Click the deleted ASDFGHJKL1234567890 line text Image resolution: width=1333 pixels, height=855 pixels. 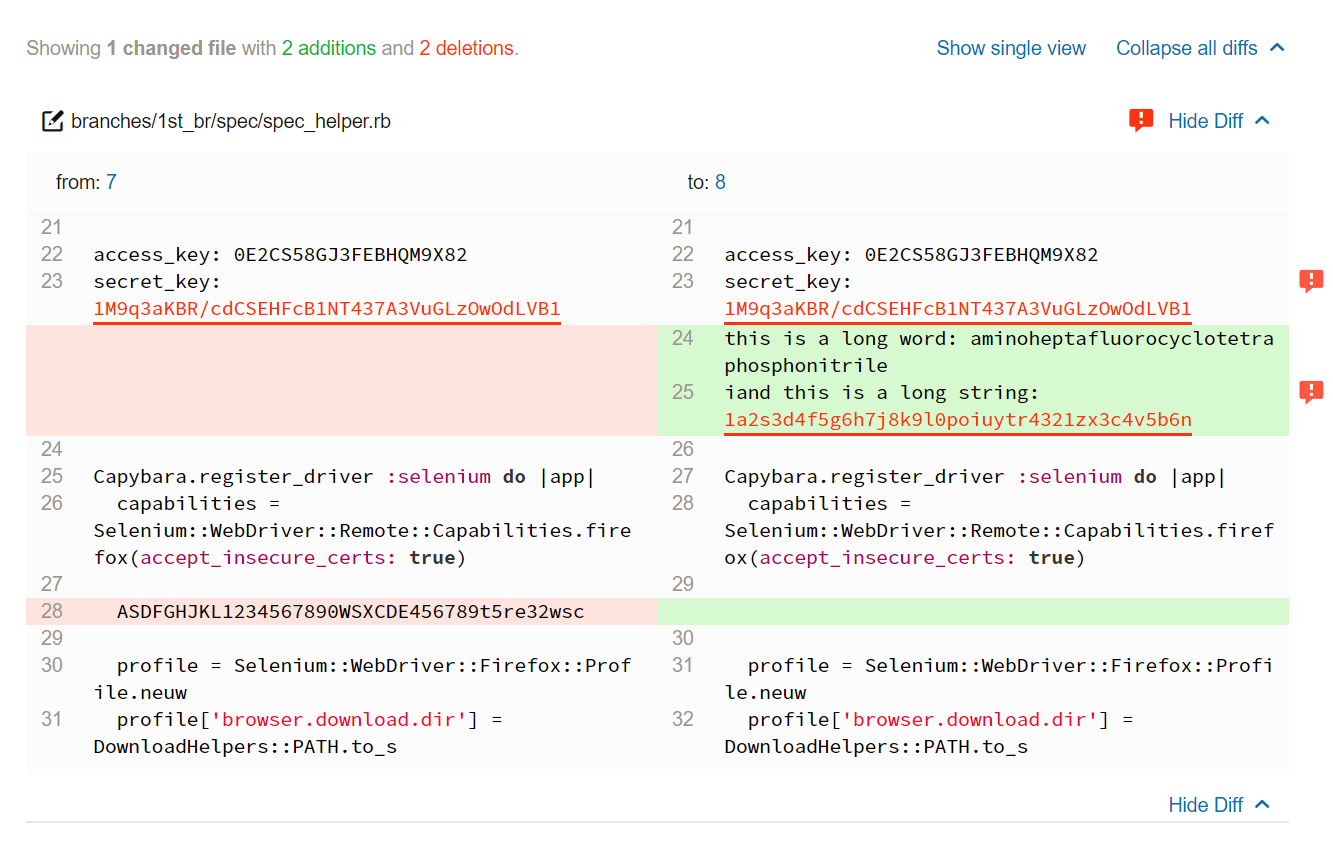(350, 611)
